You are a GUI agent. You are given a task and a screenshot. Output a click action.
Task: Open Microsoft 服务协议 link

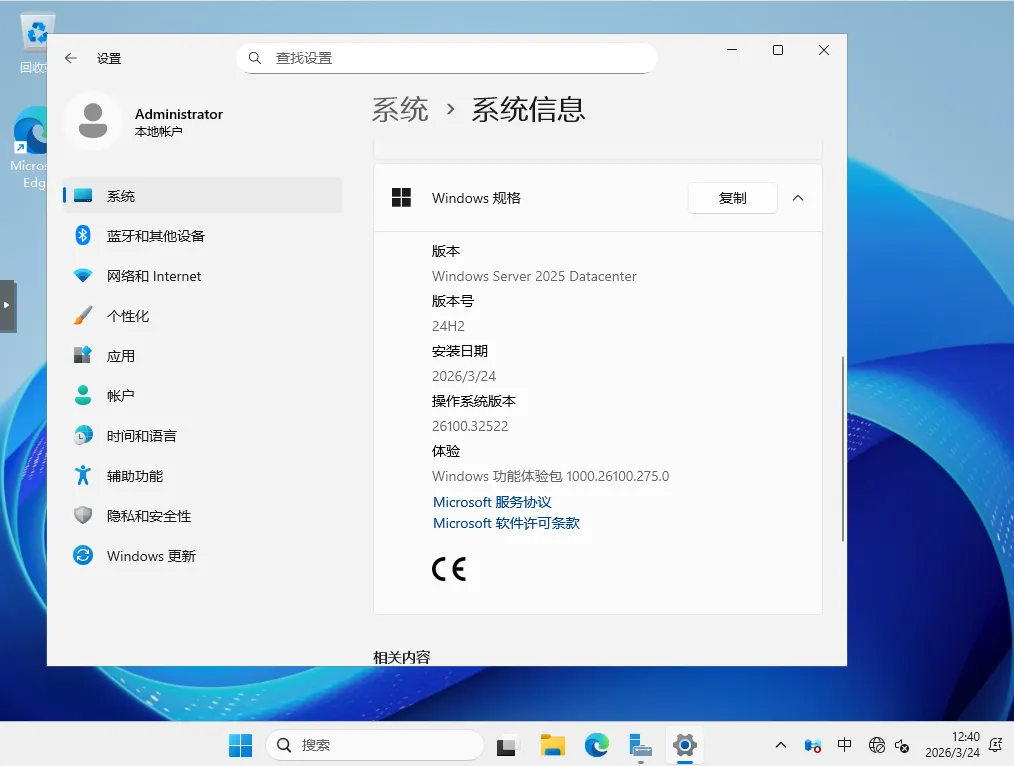click(492, 502)
